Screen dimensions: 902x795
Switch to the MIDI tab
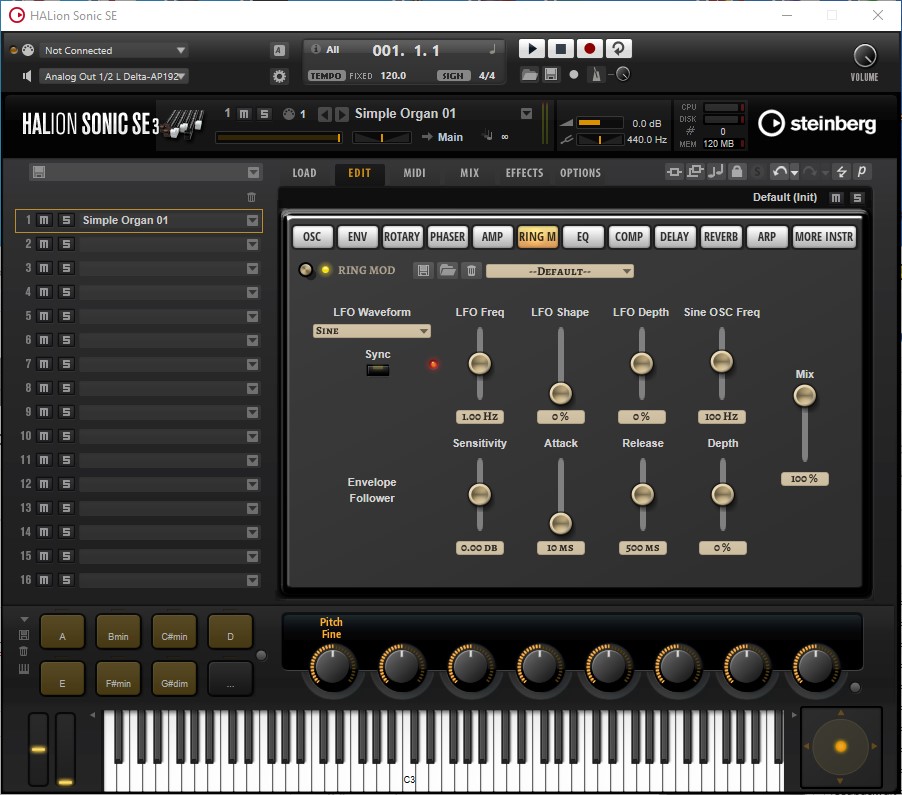pyautogui.click(x=414, y=173)
